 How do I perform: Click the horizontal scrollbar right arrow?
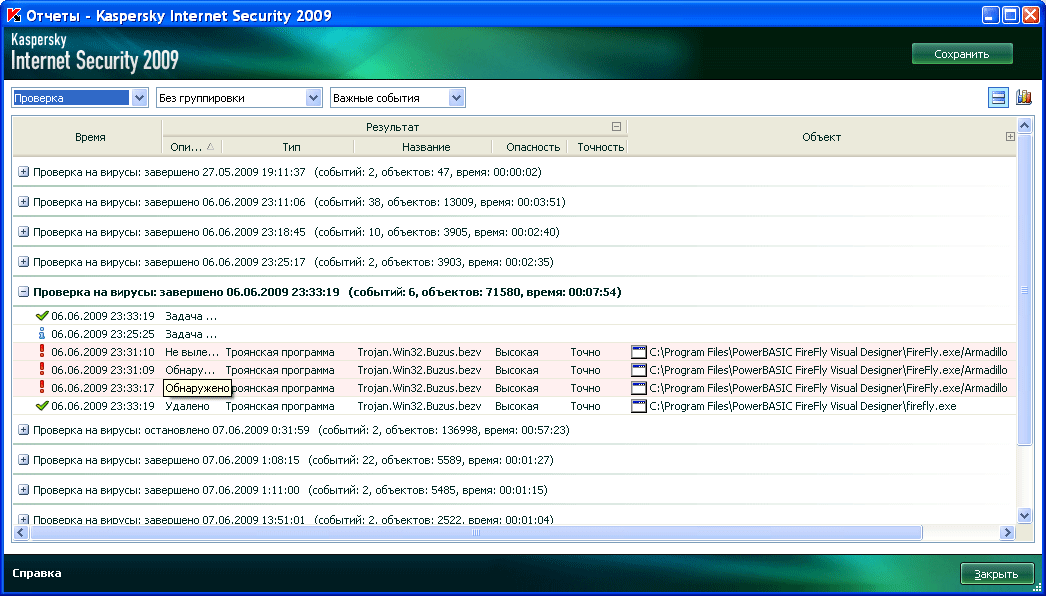1008,533
